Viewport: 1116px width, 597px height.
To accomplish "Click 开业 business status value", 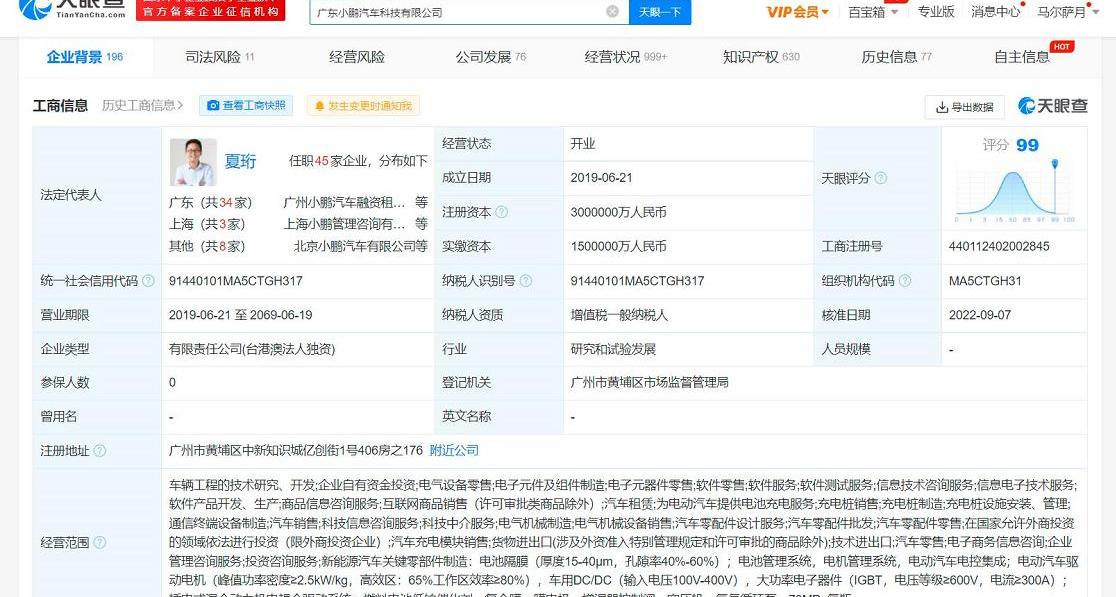I will tap(582, 144).
